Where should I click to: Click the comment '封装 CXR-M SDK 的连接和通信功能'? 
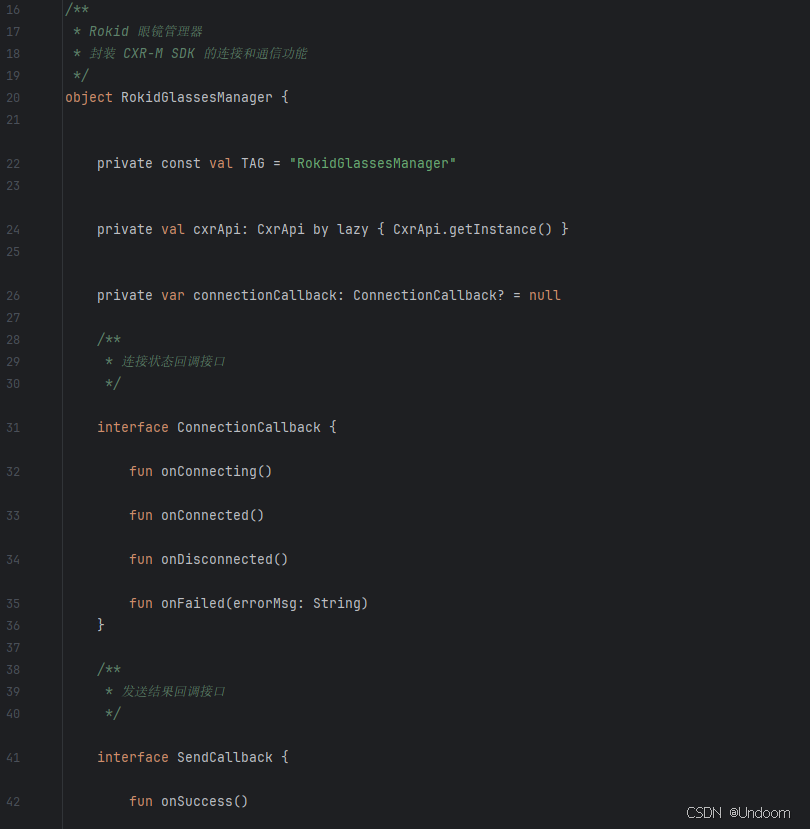pyautogui.click(x=198, y=53)
